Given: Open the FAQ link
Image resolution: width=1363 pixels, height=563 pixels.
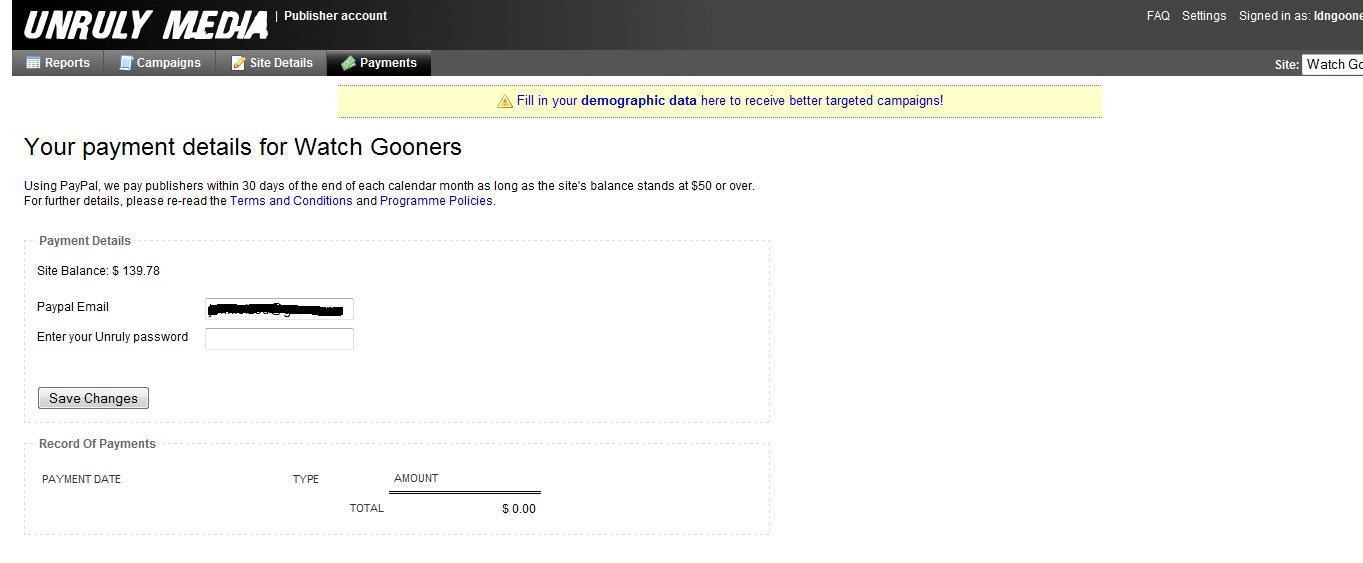Looking at the screenshot, I should point(1158,16).
